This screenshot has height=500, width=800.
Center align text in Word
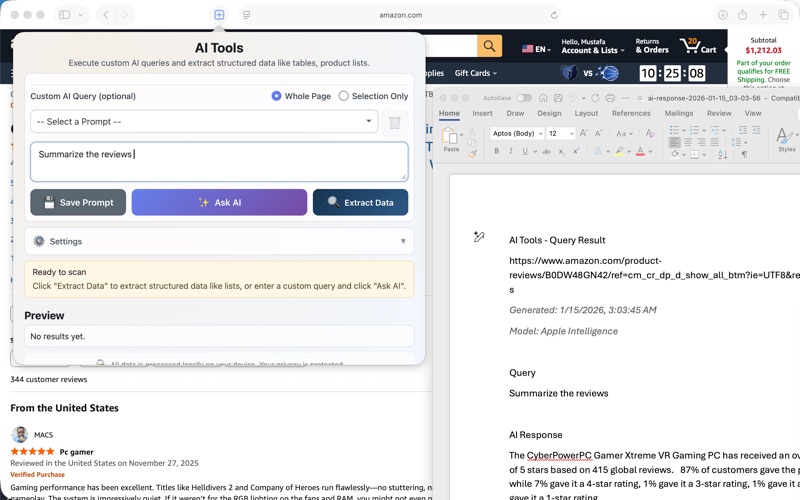(x=688, y=142)
